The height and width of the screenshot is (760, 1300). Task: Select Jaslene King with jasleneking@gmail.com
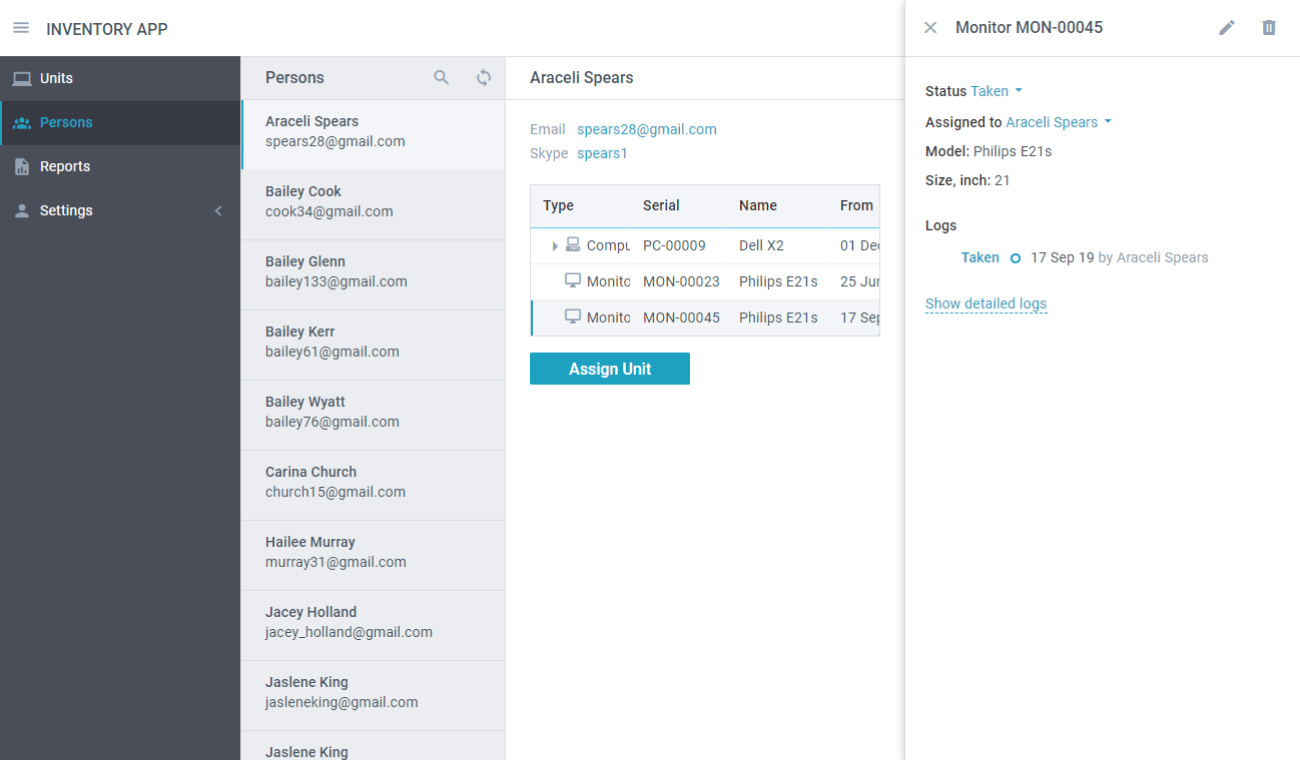click(373, 695)
